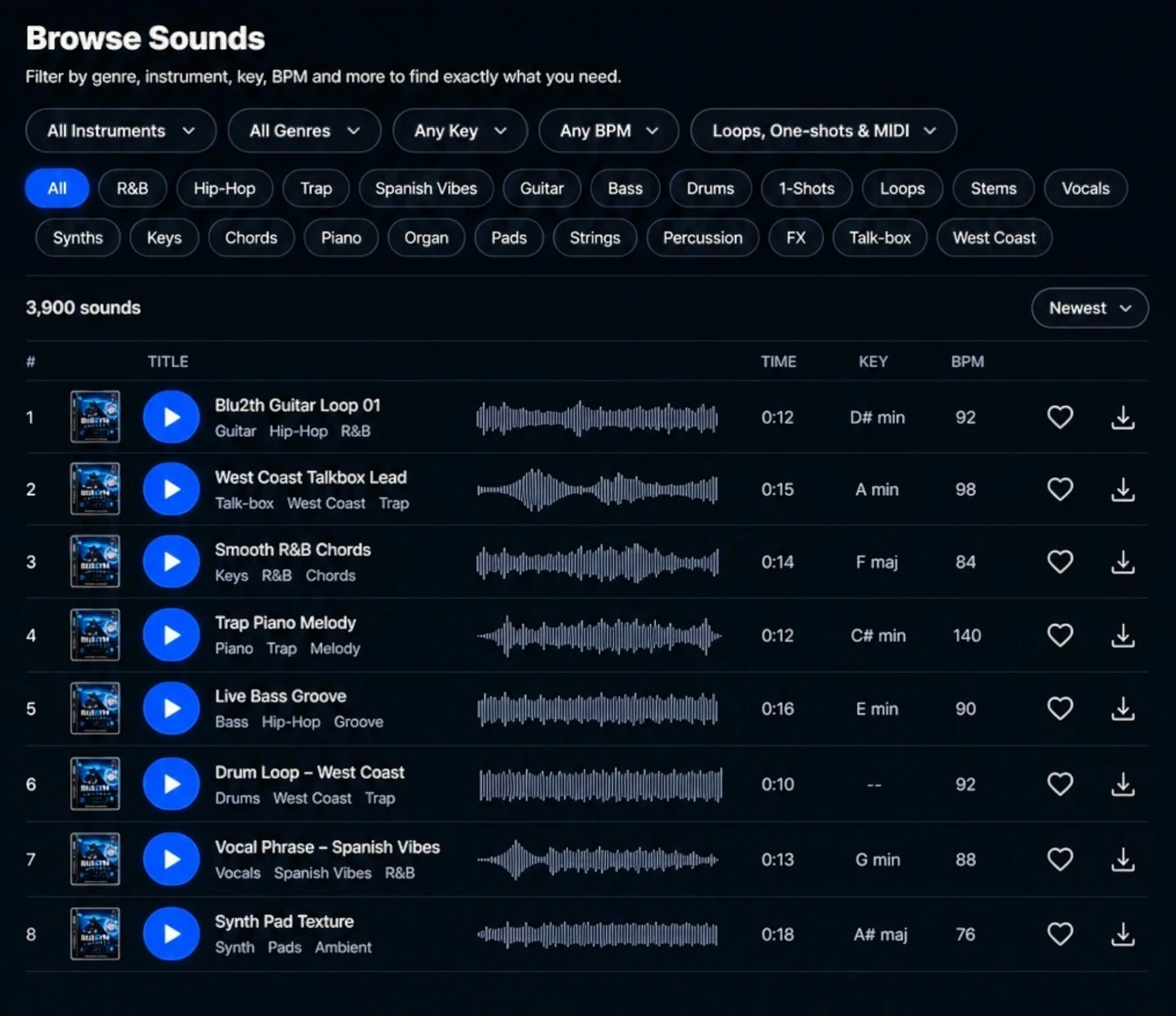This screenshot has width=1176, height=1016.
Task: Expand the Any BPM filter
Action: [609, 131]
